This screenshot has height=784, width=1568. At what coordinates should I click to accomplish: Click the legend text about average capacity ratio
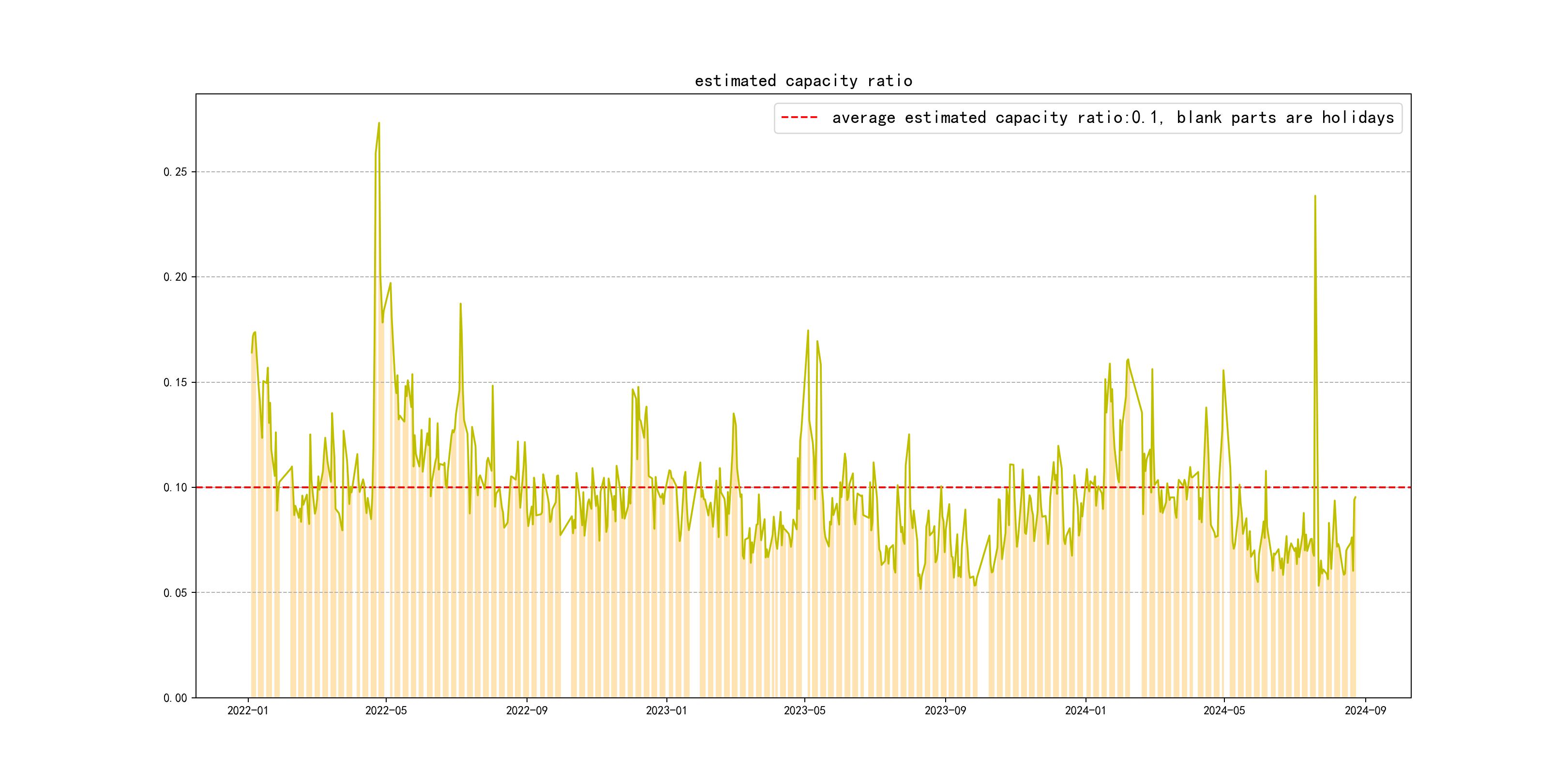[x=1112, y=118]
